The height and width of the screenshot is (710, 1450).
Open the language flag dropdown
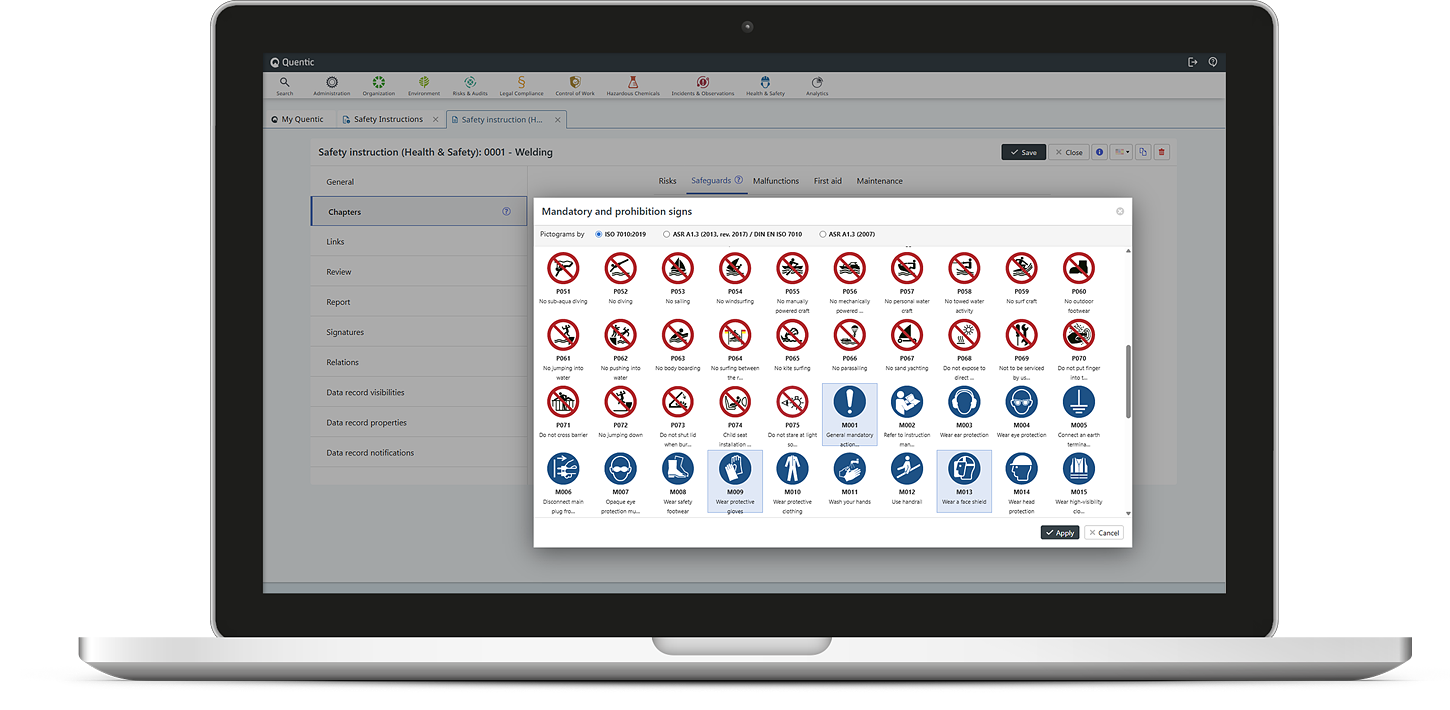tap(1122, 152)
